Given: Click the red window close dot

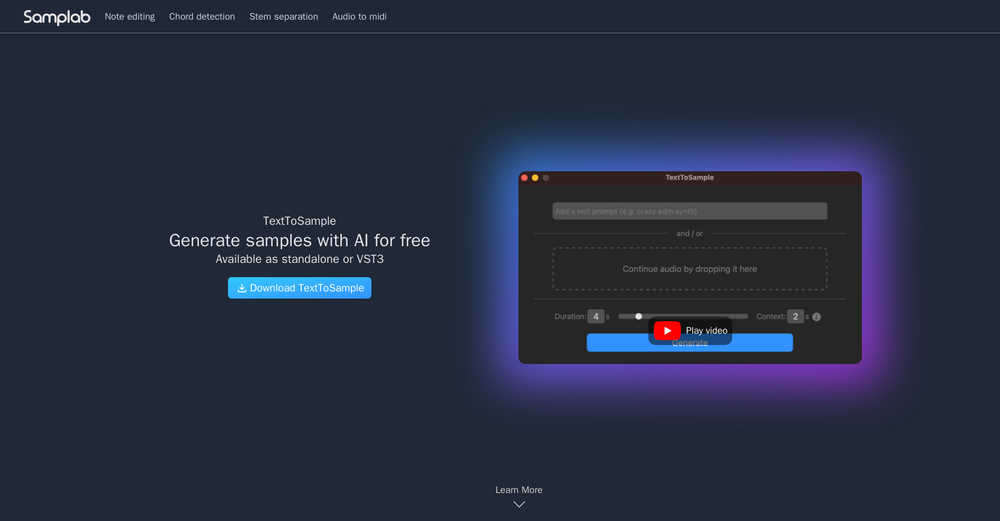Looking at the screenshot, I should pos(524,178).
